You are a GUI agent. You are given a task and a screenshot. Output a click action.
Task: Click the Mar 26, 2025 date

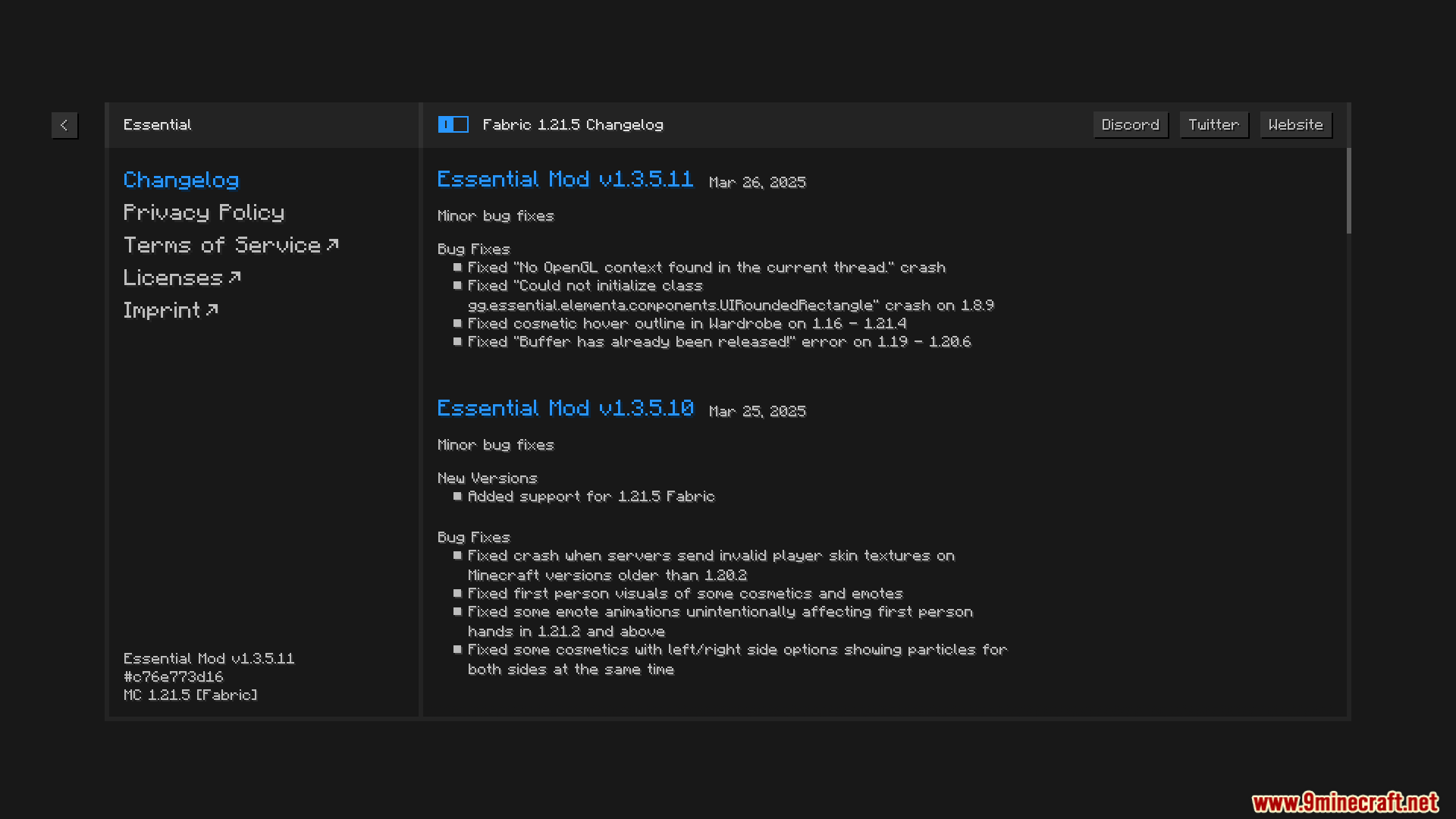pyautogui.click(x=758, y=183)
